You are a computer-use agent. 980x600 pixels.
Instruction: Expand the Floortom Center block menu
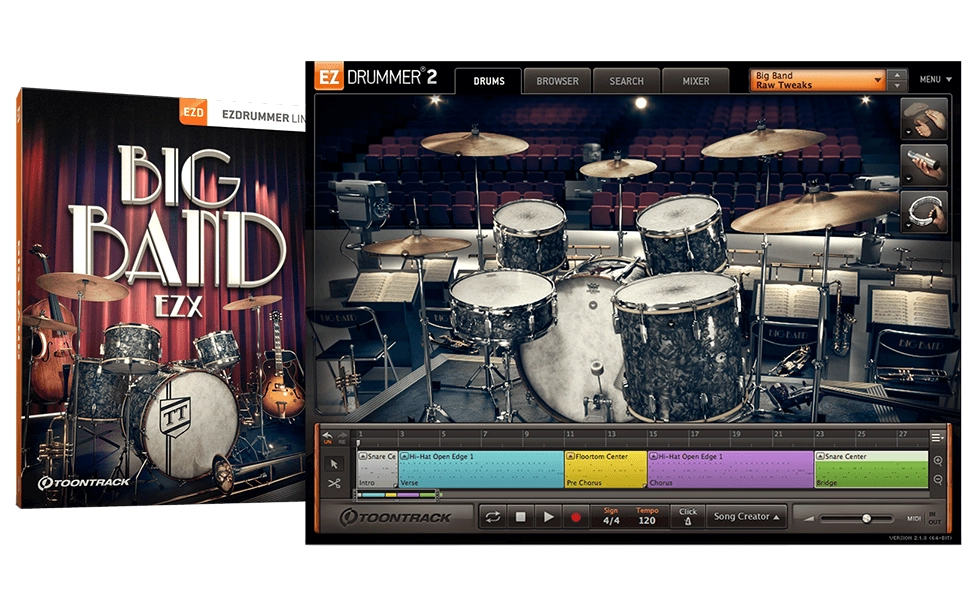[x=570, y=456]
